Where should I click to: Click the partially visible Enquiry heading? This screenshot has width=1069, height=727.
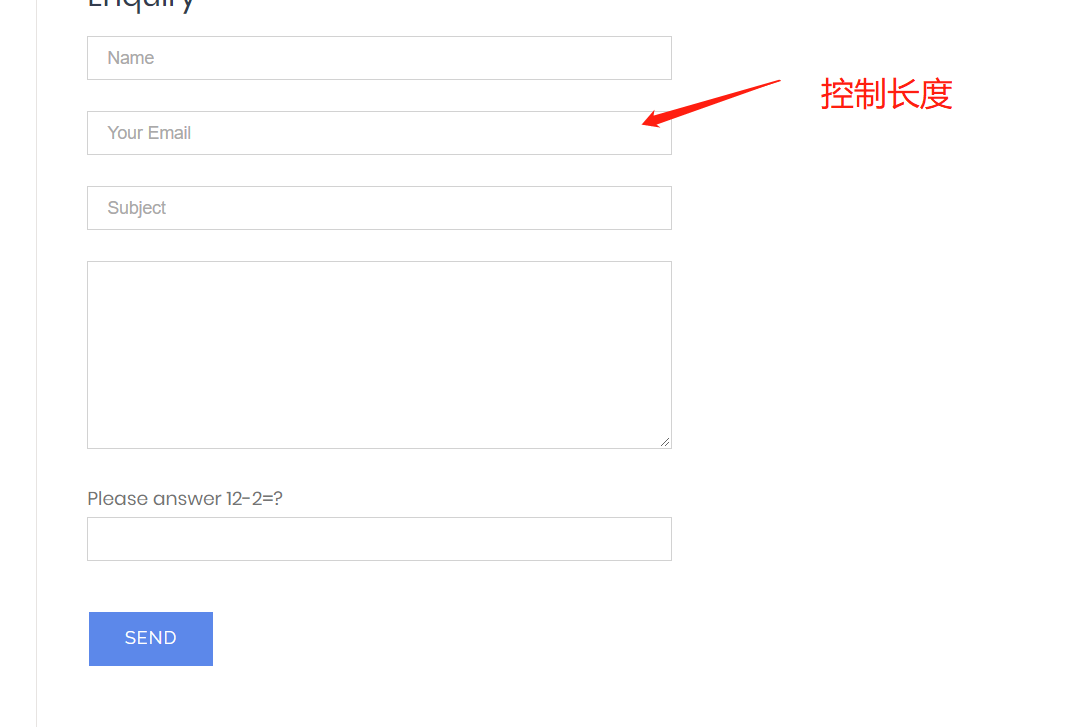141,5
